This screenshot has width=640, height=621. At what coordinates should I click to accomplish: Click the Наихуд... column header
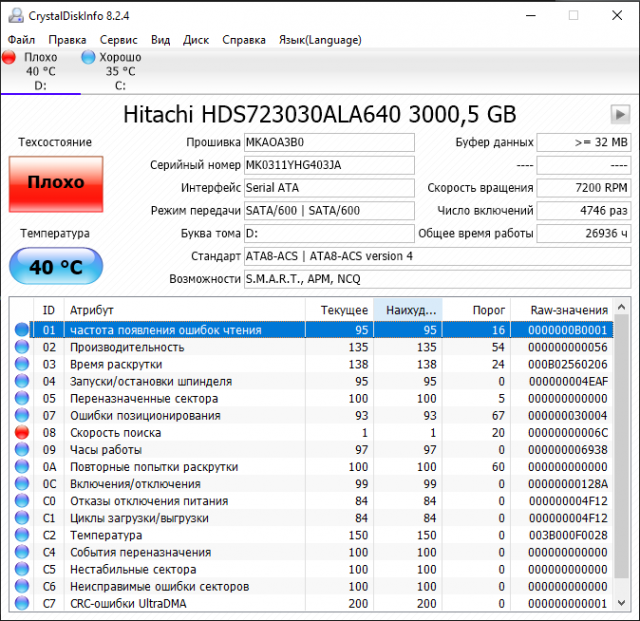(408, 310)
